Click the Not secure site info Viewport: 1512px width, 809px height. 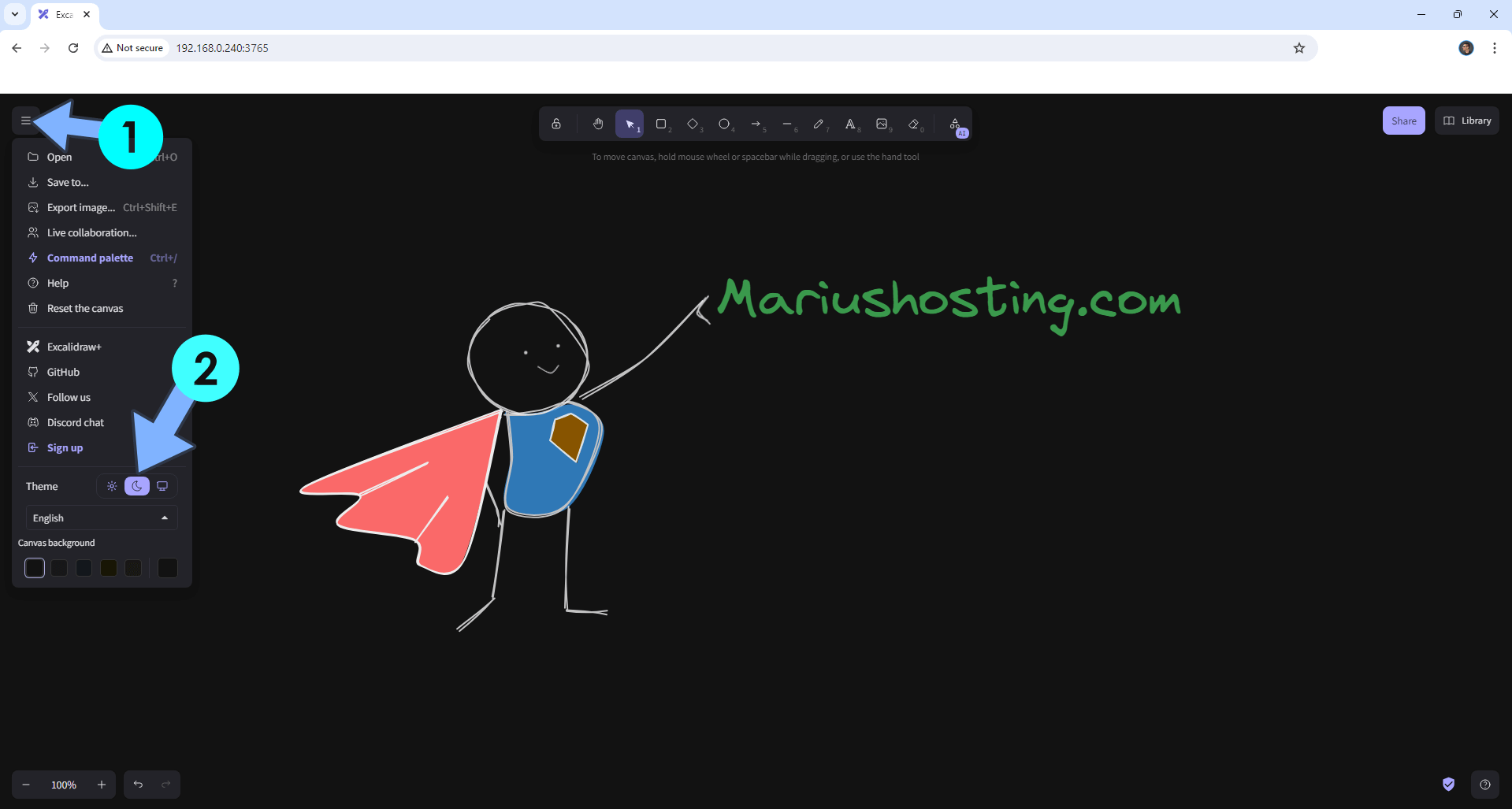132,48
